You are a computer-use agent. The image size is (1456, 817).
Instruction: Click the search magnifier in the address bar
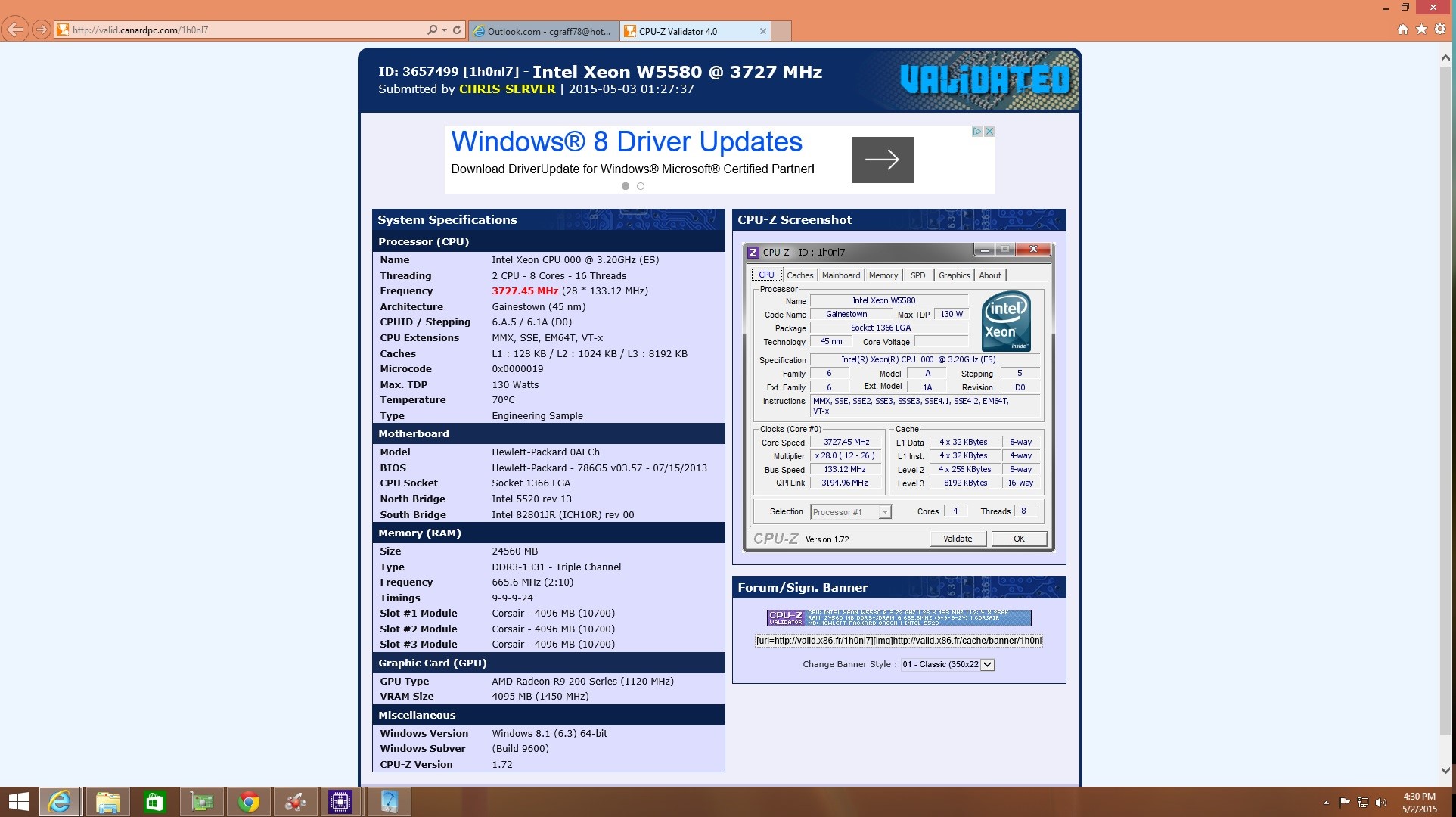coord(432,30)
